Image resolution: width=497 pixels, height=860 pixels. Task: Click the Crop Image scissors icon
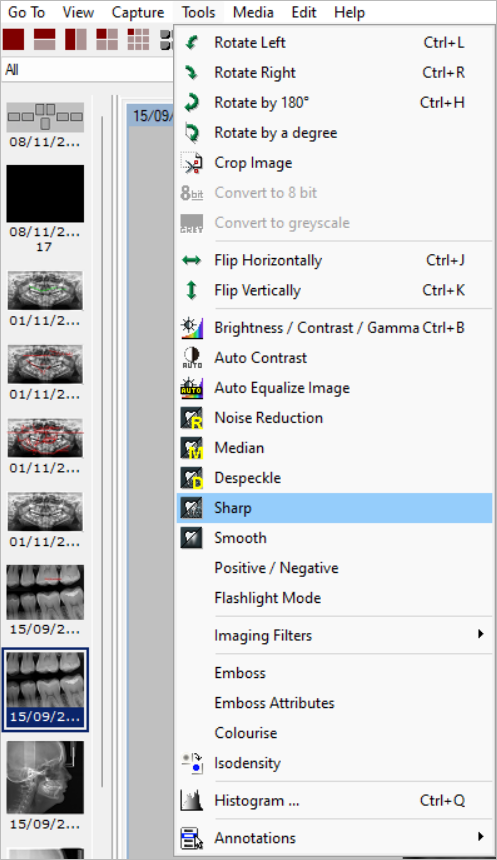[191, 163]
